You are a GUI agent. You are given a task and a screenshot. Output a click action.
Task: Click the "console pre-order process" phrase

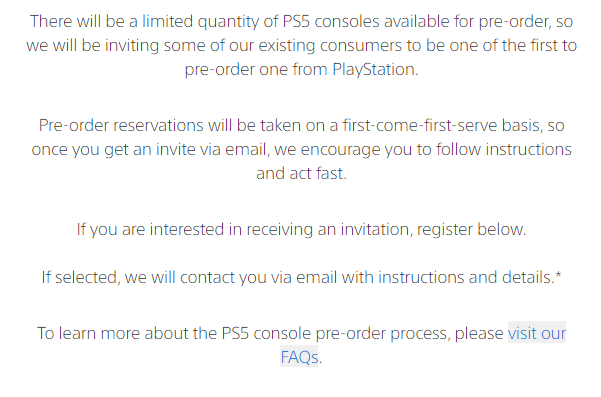click(x=350, y=333)
